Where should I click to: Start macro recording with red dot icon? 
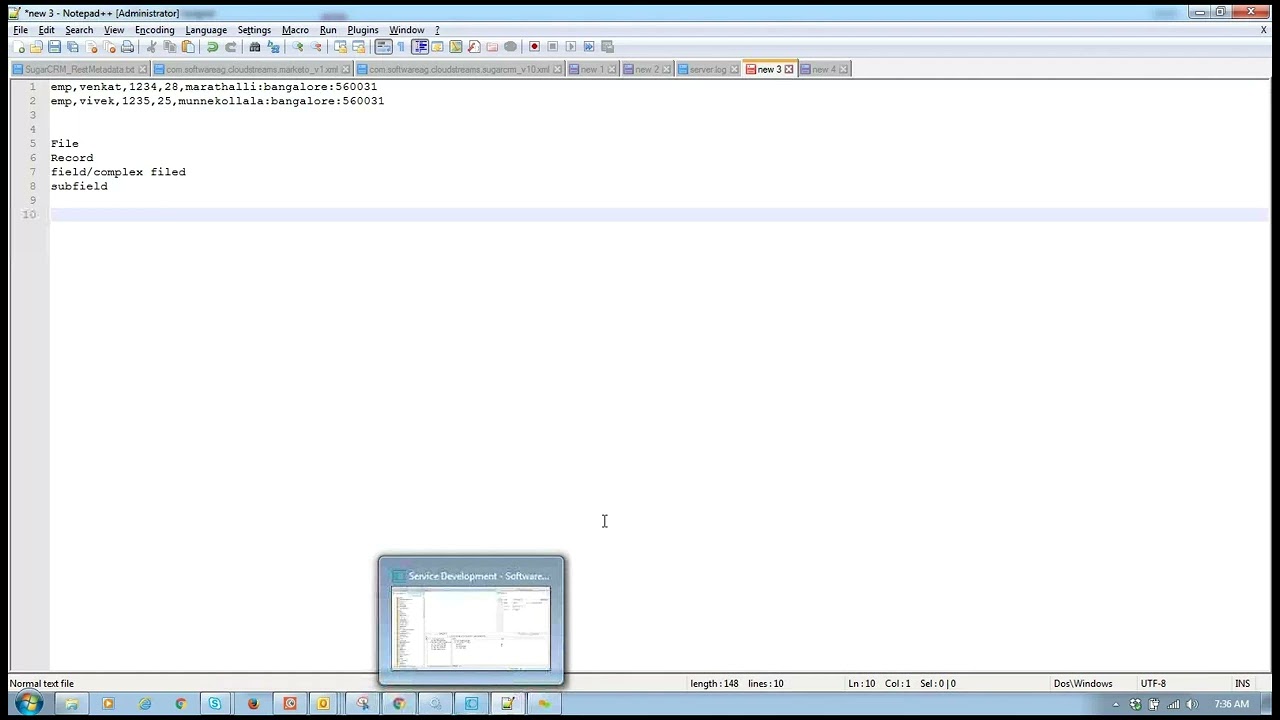tap(534, 47)
